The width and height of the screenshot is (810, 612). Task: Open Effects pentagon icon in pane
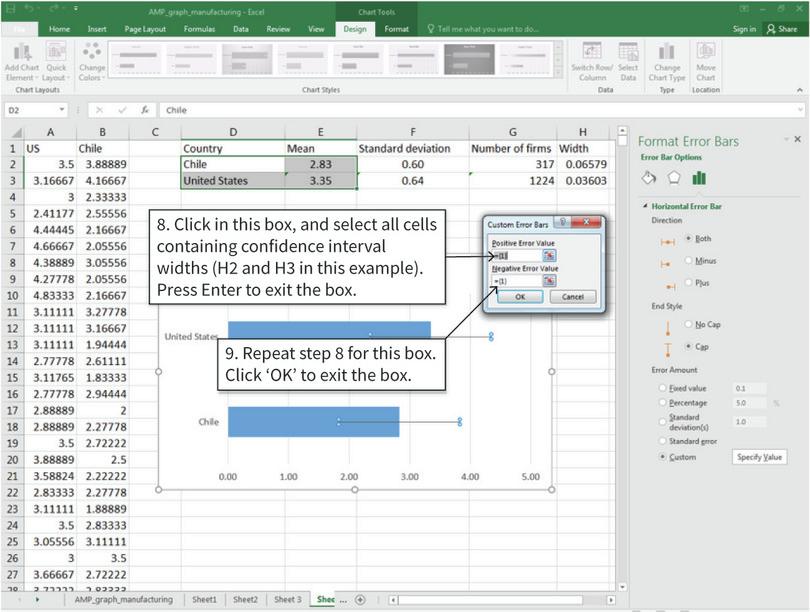674,178
